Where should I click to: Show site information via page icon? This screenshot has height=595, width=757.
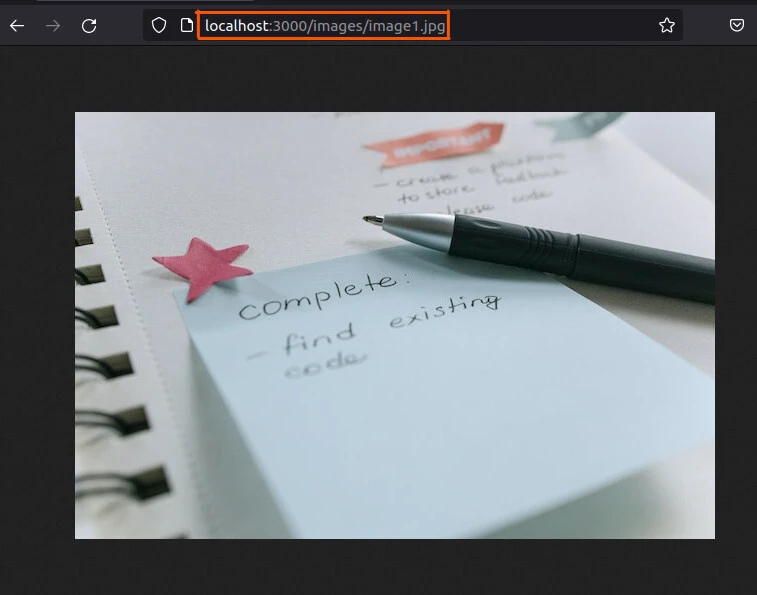coord(186,26)
